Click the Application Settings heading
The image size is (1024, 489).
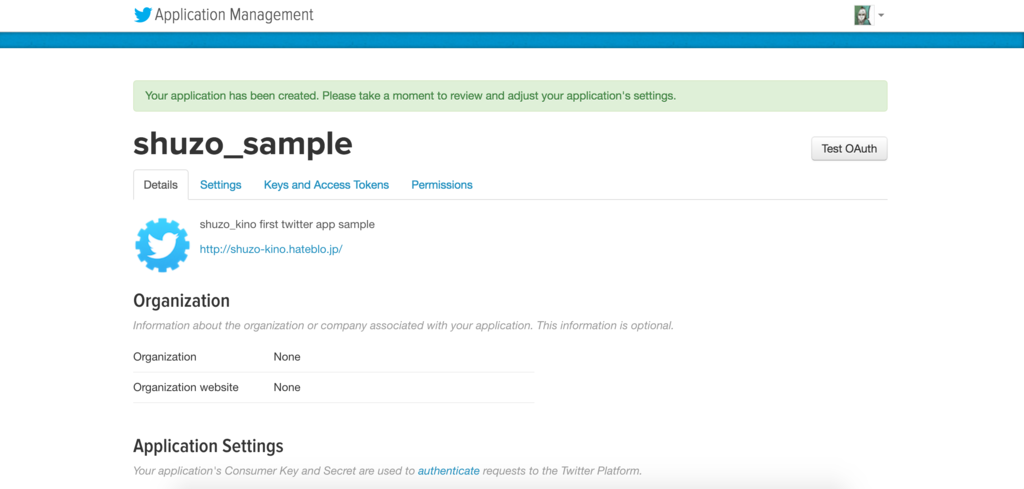(208, 446)
